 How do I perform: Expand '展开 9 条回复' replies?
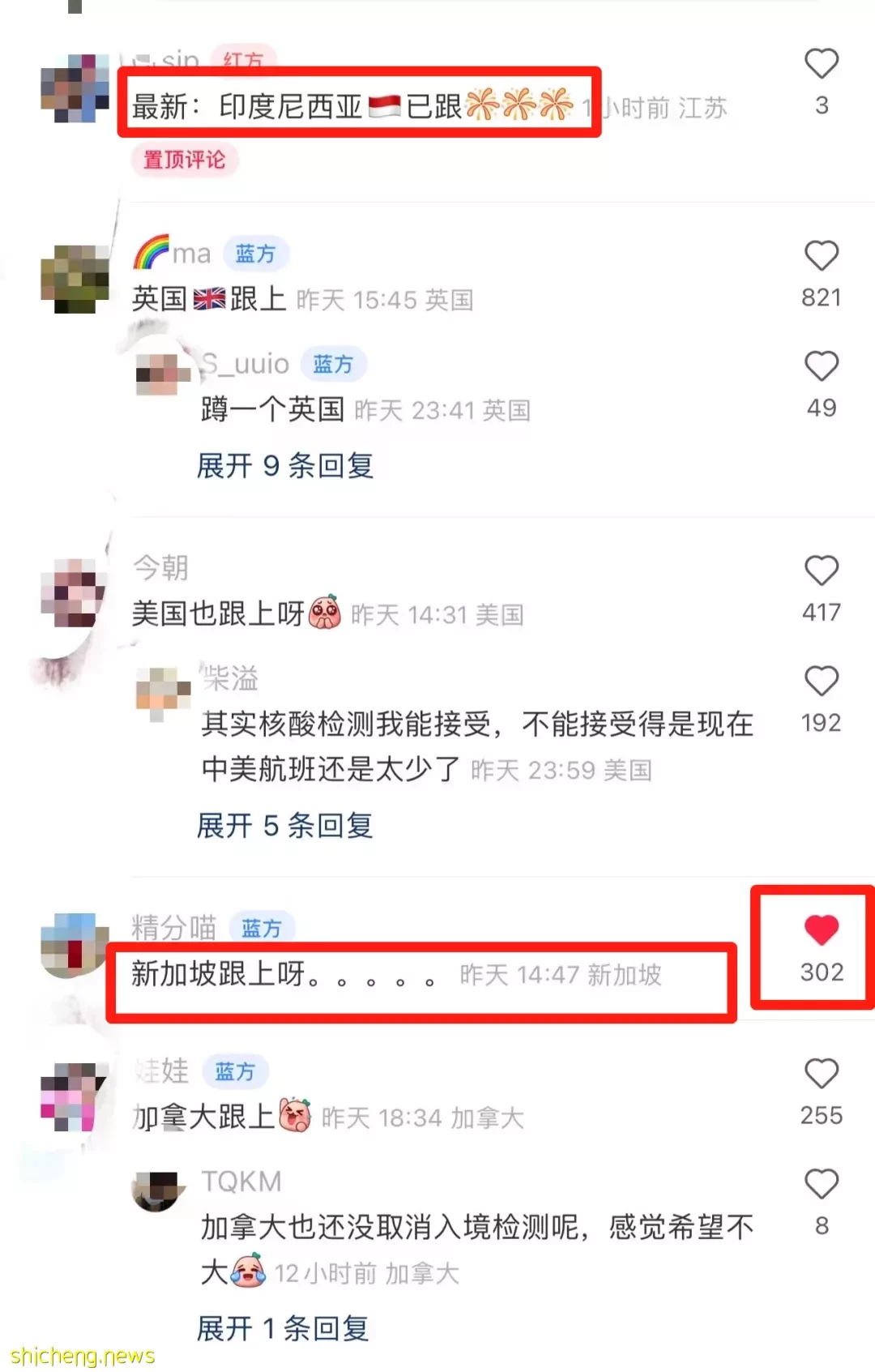(x=285, y=466)
